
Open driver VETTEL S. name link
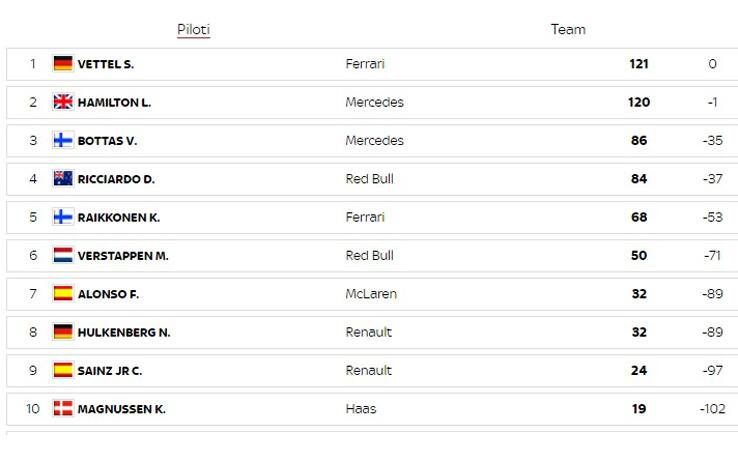(106, 64)
